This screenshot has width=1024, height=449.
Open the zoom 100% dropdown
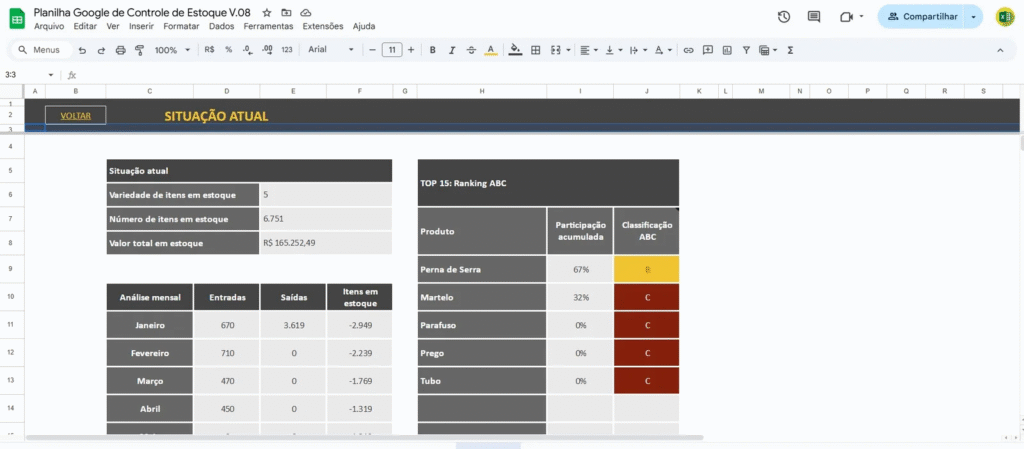click(x=171, y=50)
